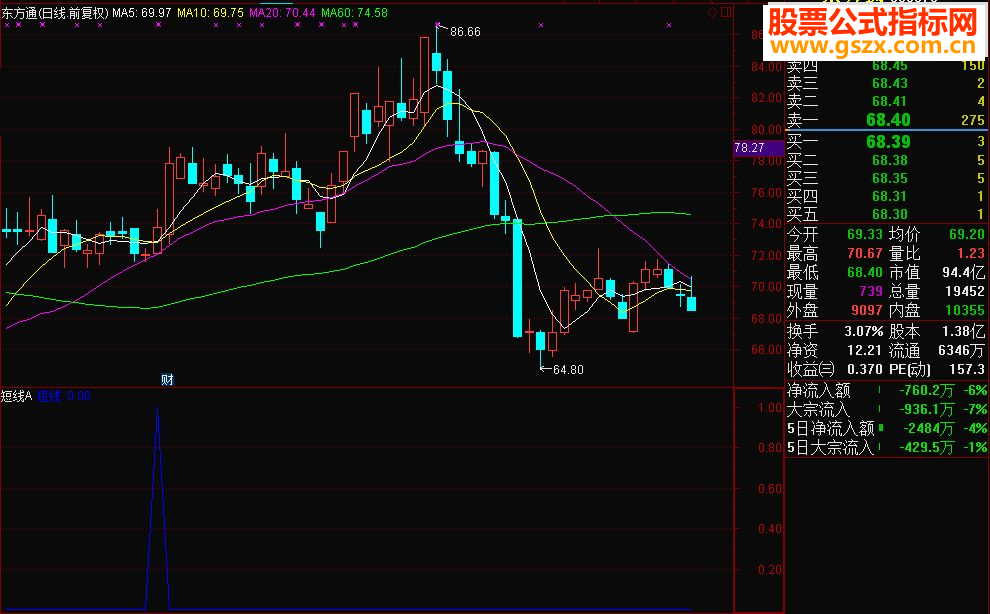Open the 财 financial marker under the chart

click(x=167, y=380)
